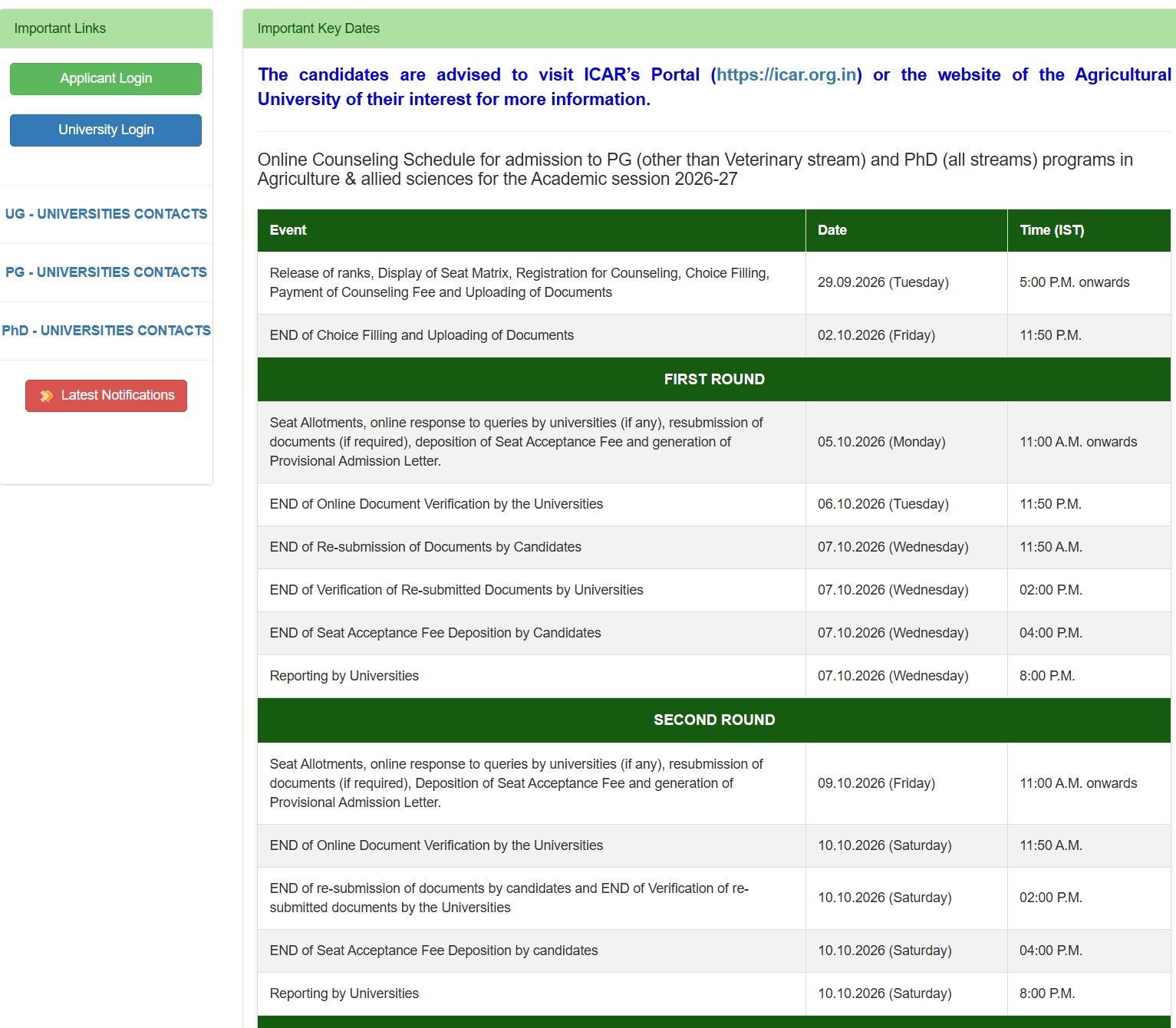
Task: Click date 02.10.2026 (Friday)
Action: tap(876, 335)
